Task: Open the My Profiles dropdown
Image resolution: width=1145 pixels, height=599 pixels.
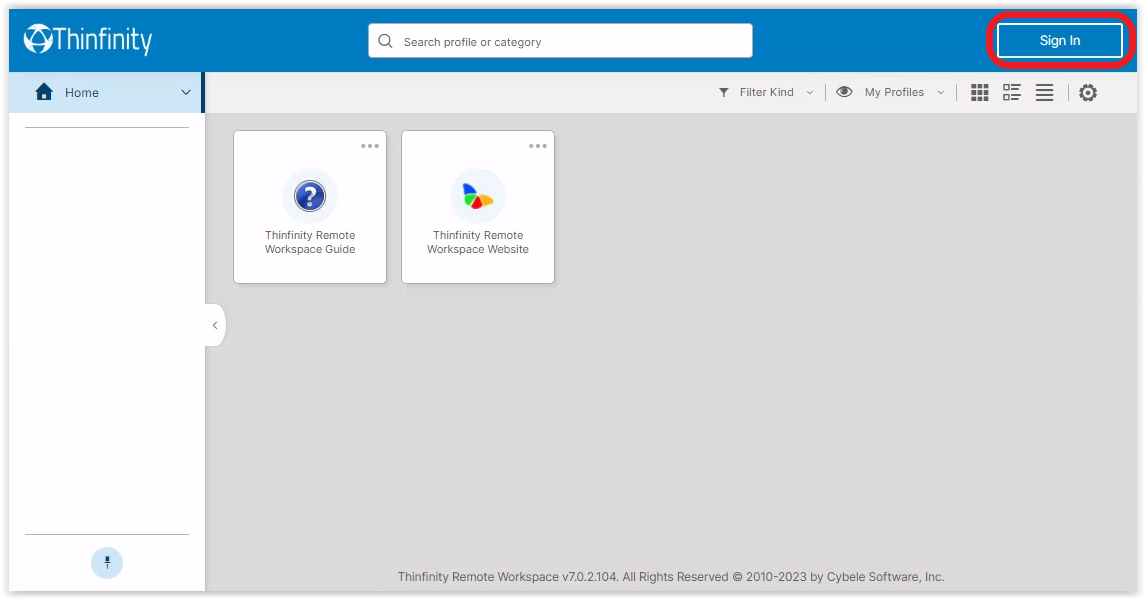Action: pos(903,93)
